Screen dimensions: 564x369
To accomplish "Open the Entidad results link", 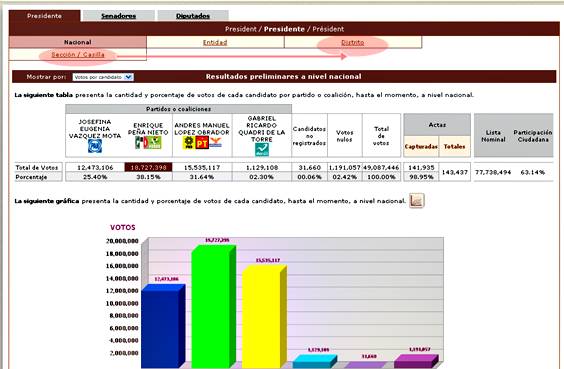I will pyautogui.click(x=215, y=42).
